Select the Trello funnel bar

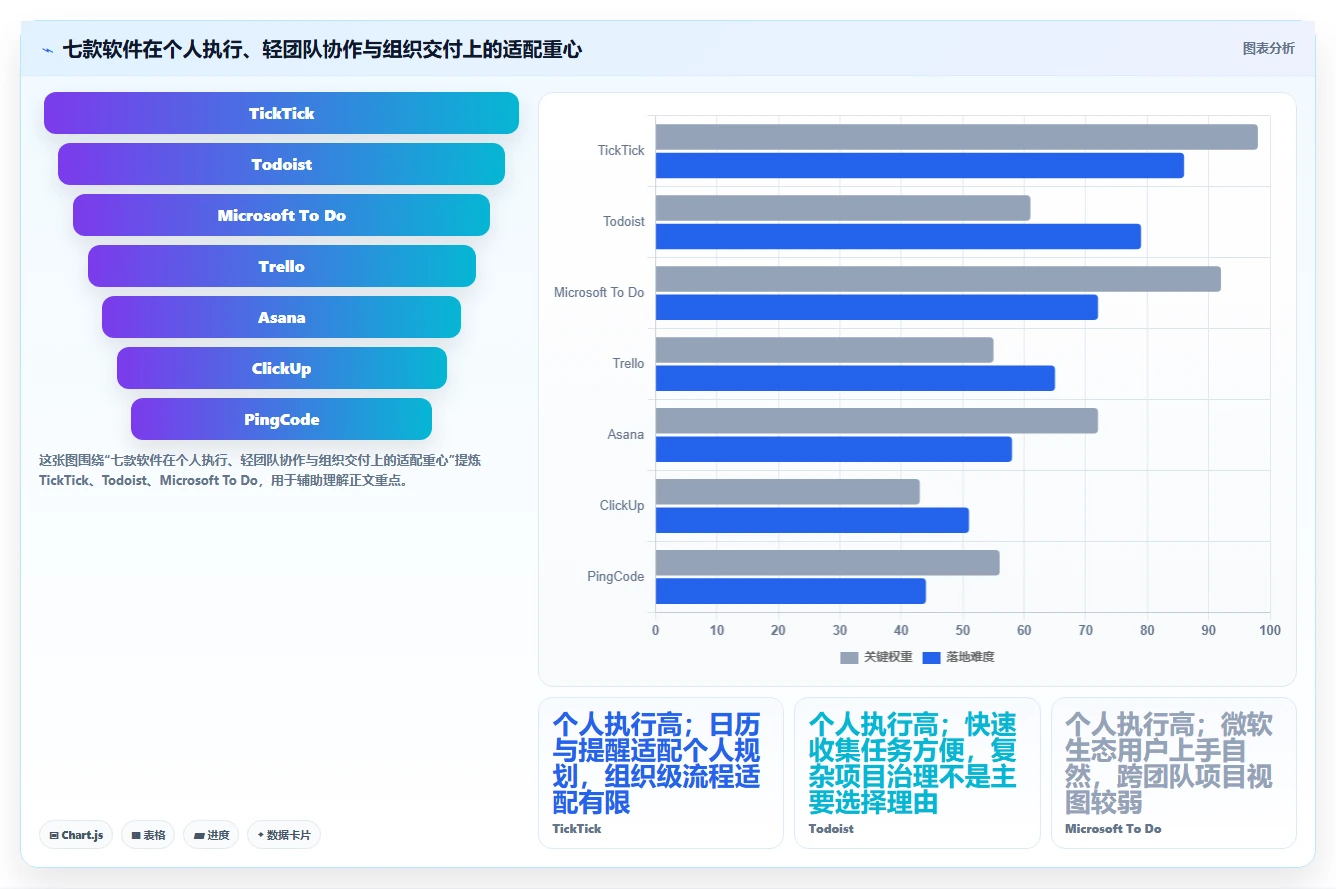[281, 266]
